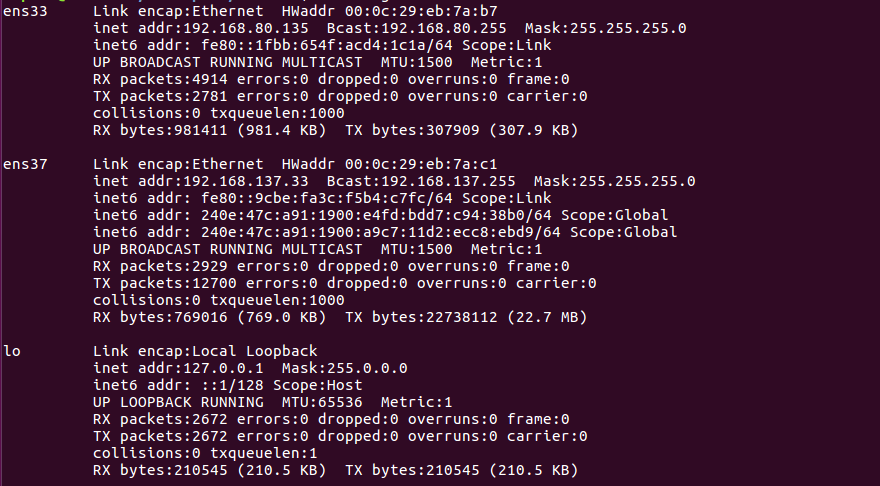This screenshot has height=486, width=880.
Task: Click the lo loopback interface name
Action: (x=12, y=351)
